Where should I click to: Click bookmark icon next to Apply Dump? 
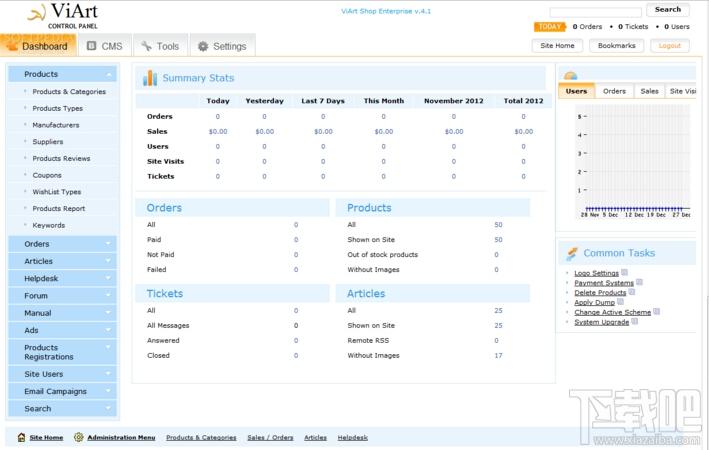620,302
